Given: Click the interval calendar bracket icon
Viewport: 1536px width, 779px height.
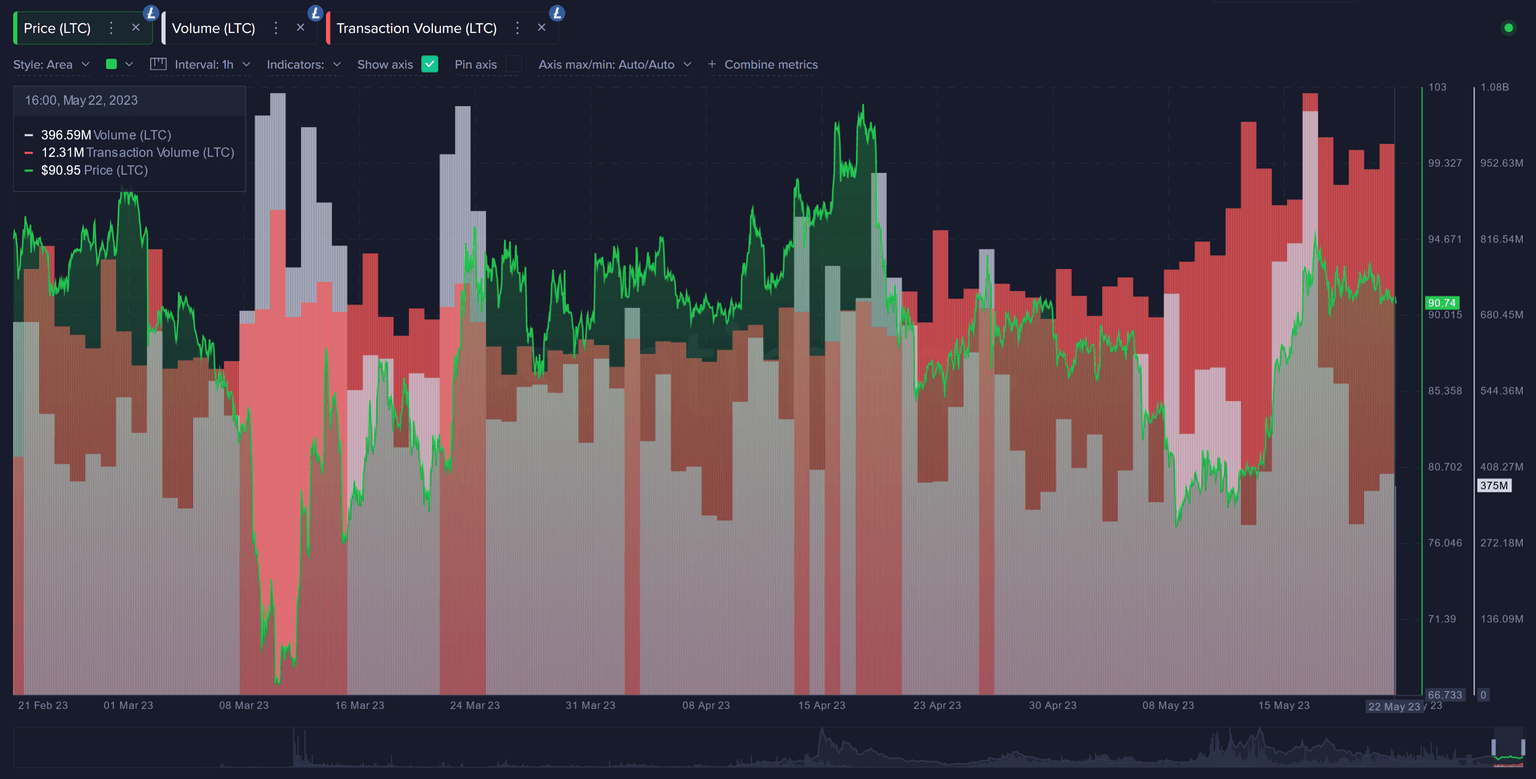Looking at the screenshot, I should pyautogui.click(x=157, y=64).
